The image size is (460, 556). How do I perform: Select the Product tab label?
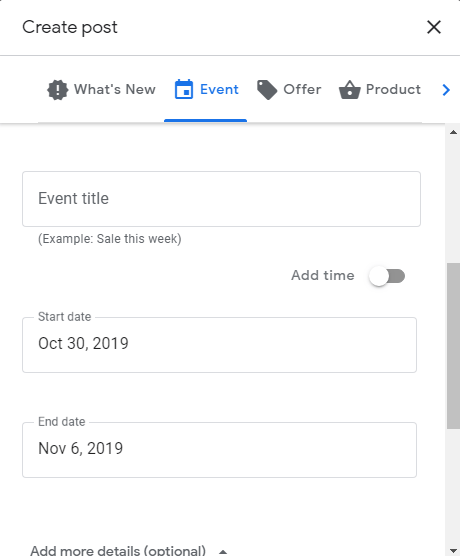(393, 89)
